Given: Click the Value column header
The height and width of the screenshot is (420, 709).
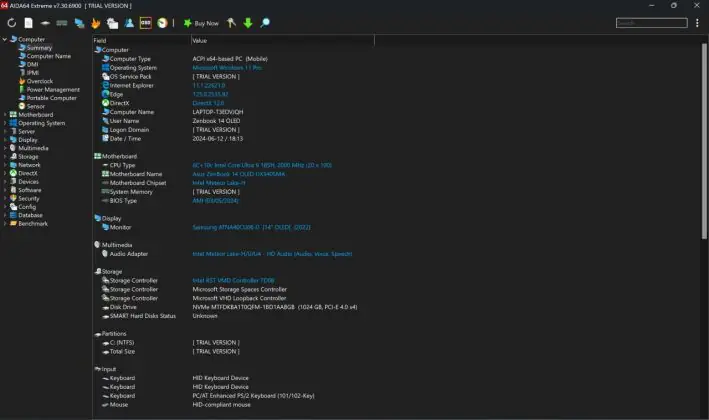Looking at the screenshot, I should [x=283, y=41].
